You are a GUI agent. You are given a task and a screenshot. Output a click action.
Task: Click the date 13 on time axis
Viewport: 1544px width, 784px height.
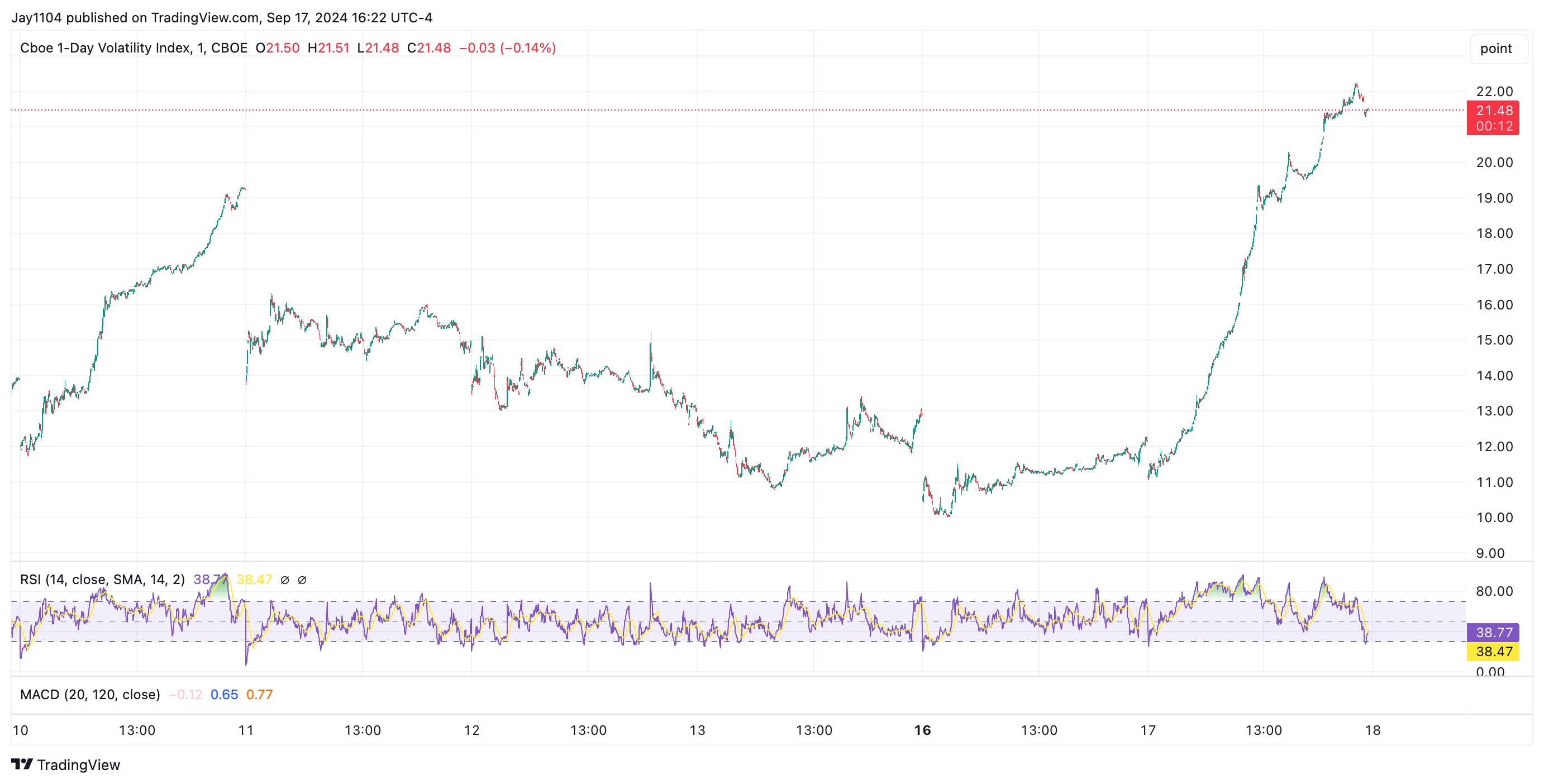coord(697,731)
